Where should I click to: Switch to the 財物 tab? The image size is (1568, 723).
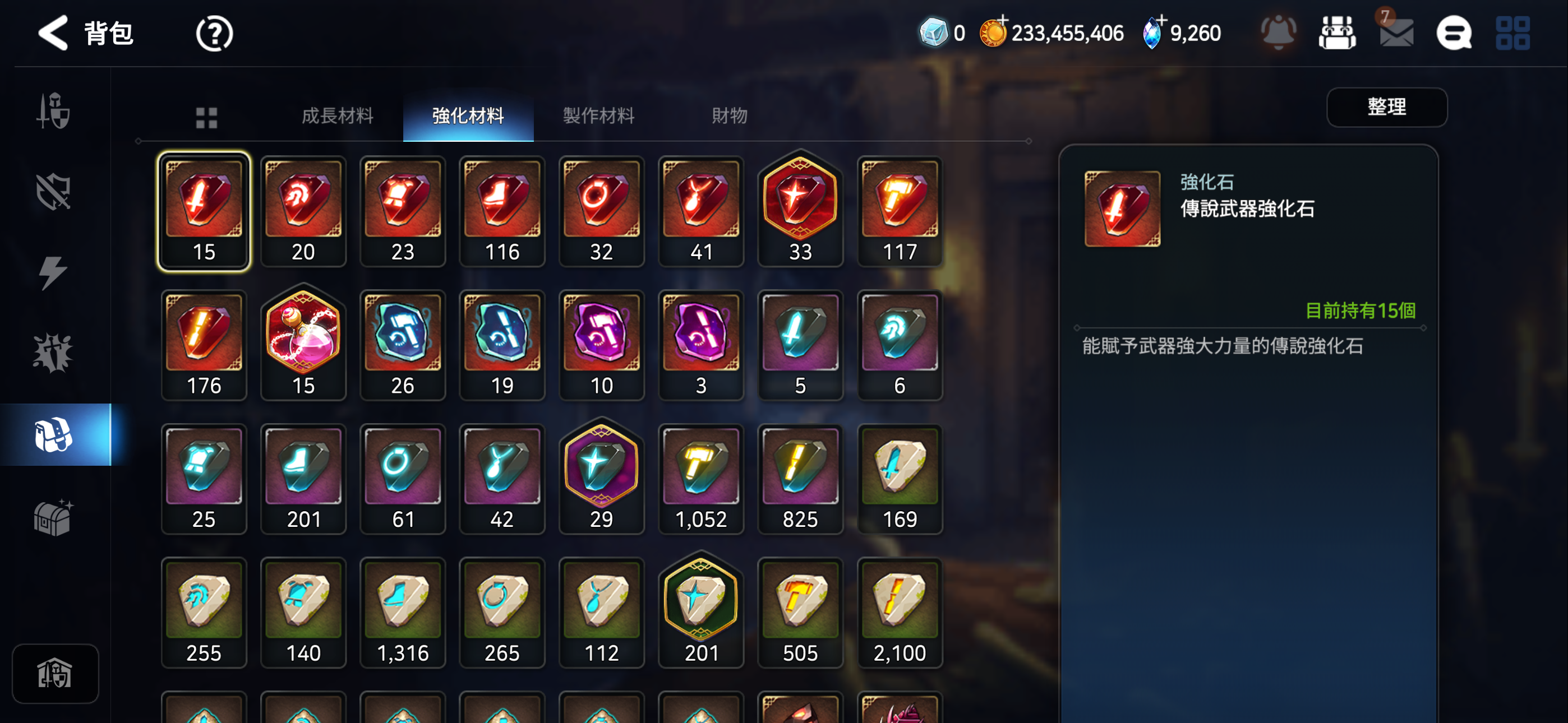[x=729, y=115]
